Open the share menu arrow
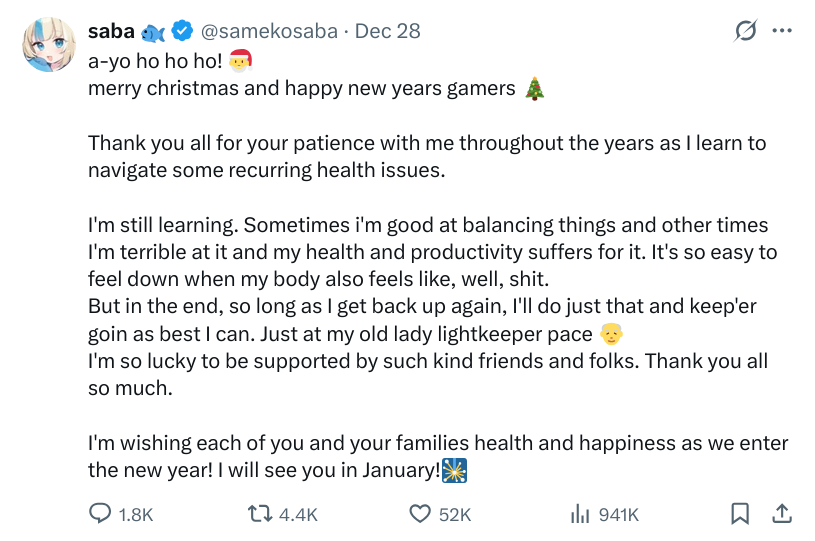 [x=782, y=513]
